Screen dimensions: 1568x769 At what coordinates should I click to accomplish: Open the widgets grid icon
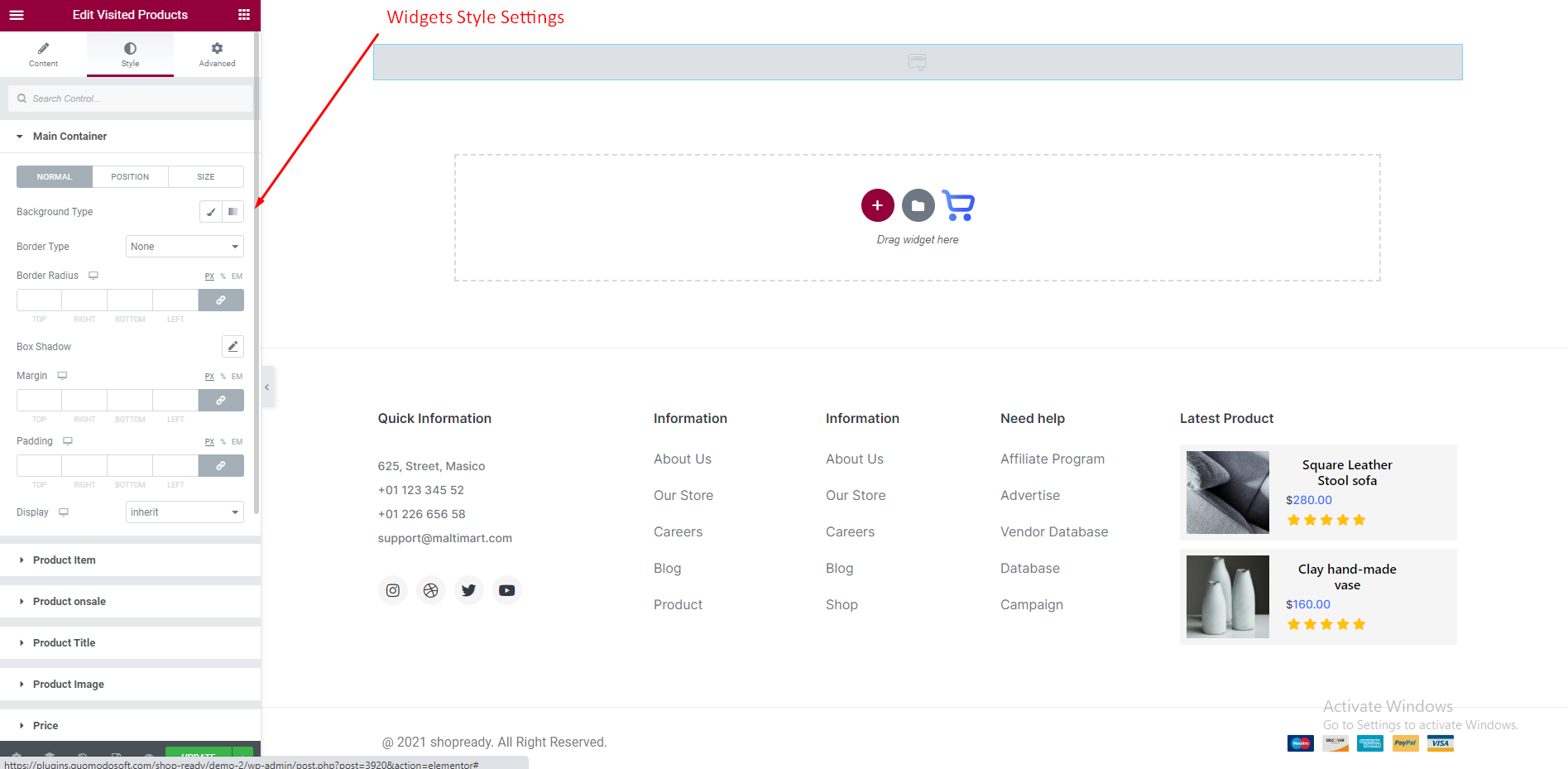tap(243, 15)
